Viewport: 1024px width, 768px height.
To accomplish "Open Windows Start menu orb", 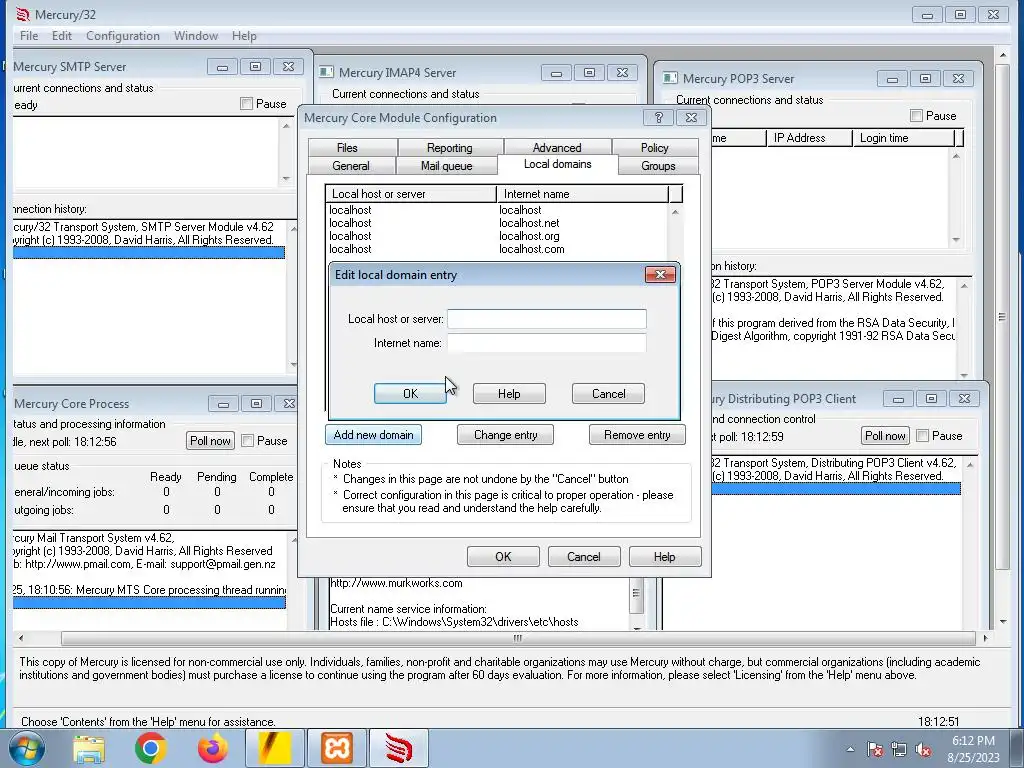I will 27,748.
